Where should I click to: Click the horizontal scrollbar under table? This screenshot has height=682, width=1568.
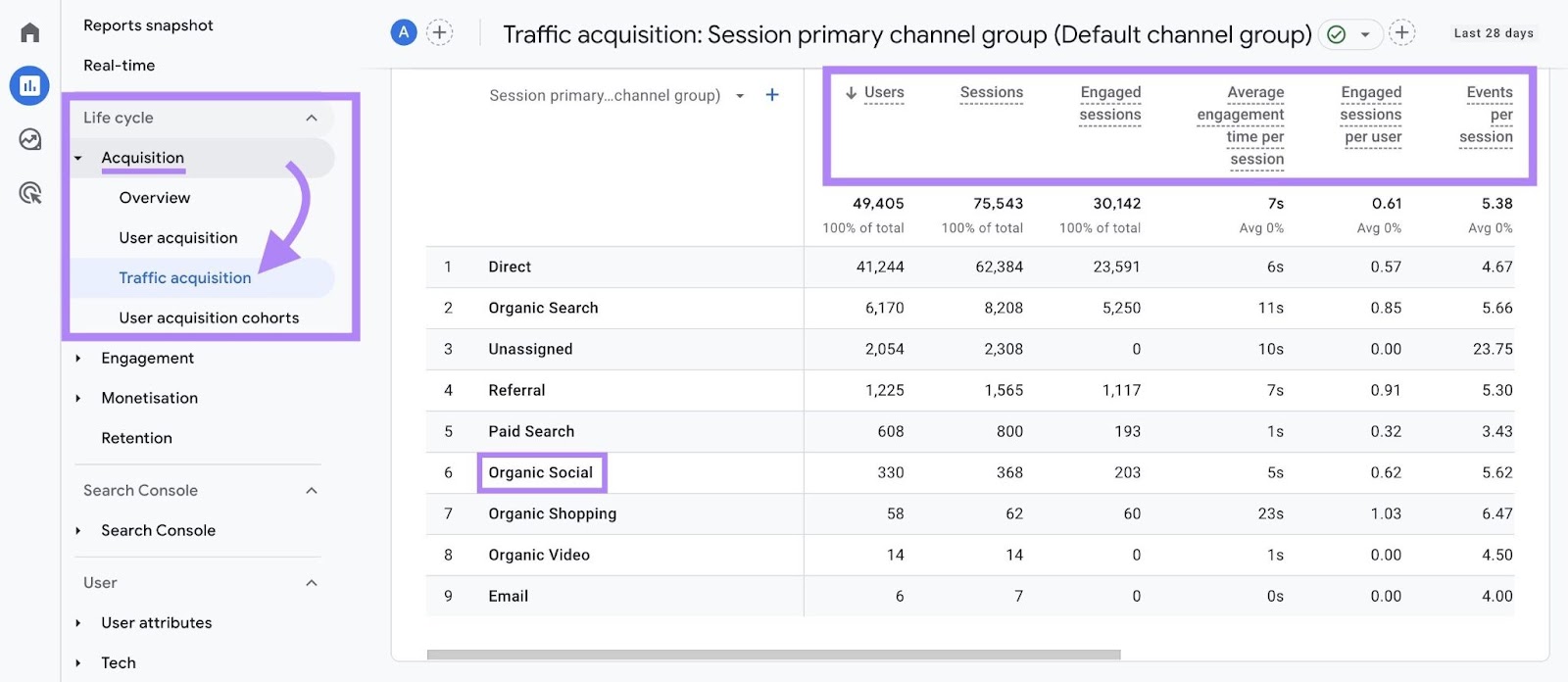pos(773,655)
